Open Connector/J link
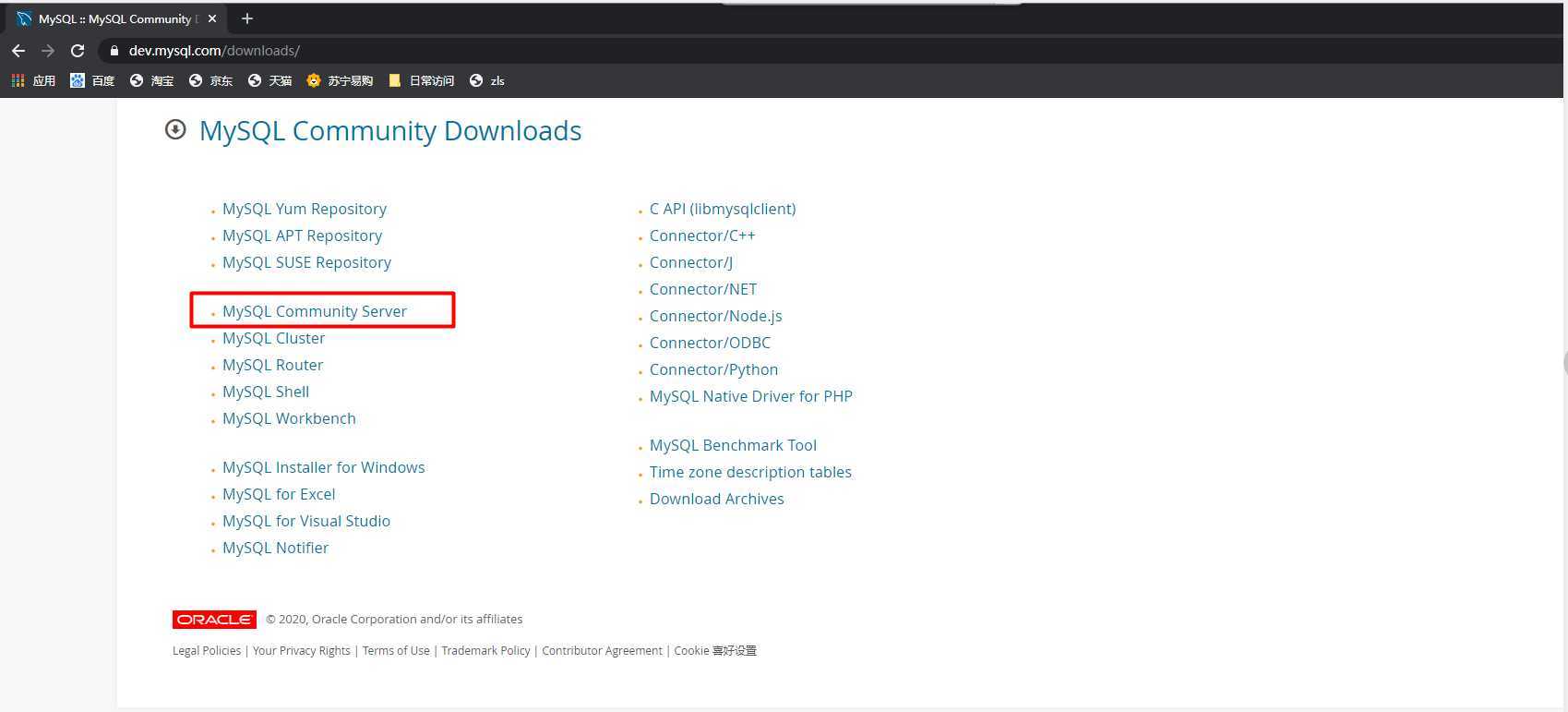The width and height of the screenshot is (1568, 712). click(691, 262)
